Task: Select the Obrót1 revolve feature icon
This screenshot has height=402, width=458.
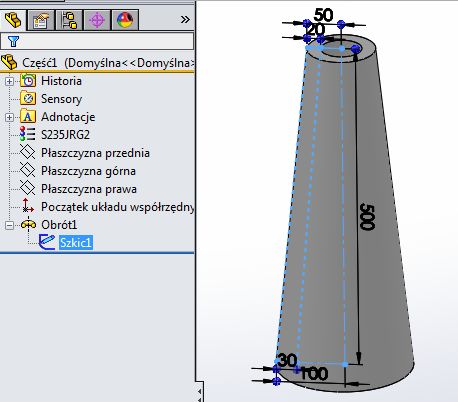Action: tap(29, 224)
